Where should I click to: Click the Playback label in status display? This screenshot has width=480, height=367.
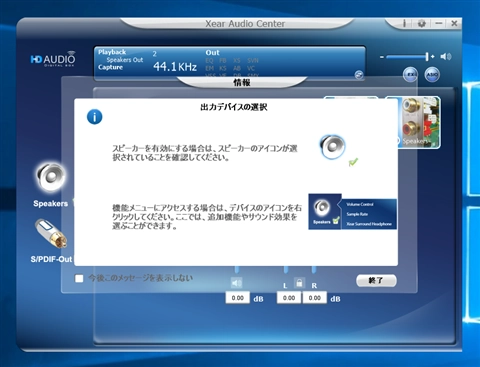[x=112, y=52]
